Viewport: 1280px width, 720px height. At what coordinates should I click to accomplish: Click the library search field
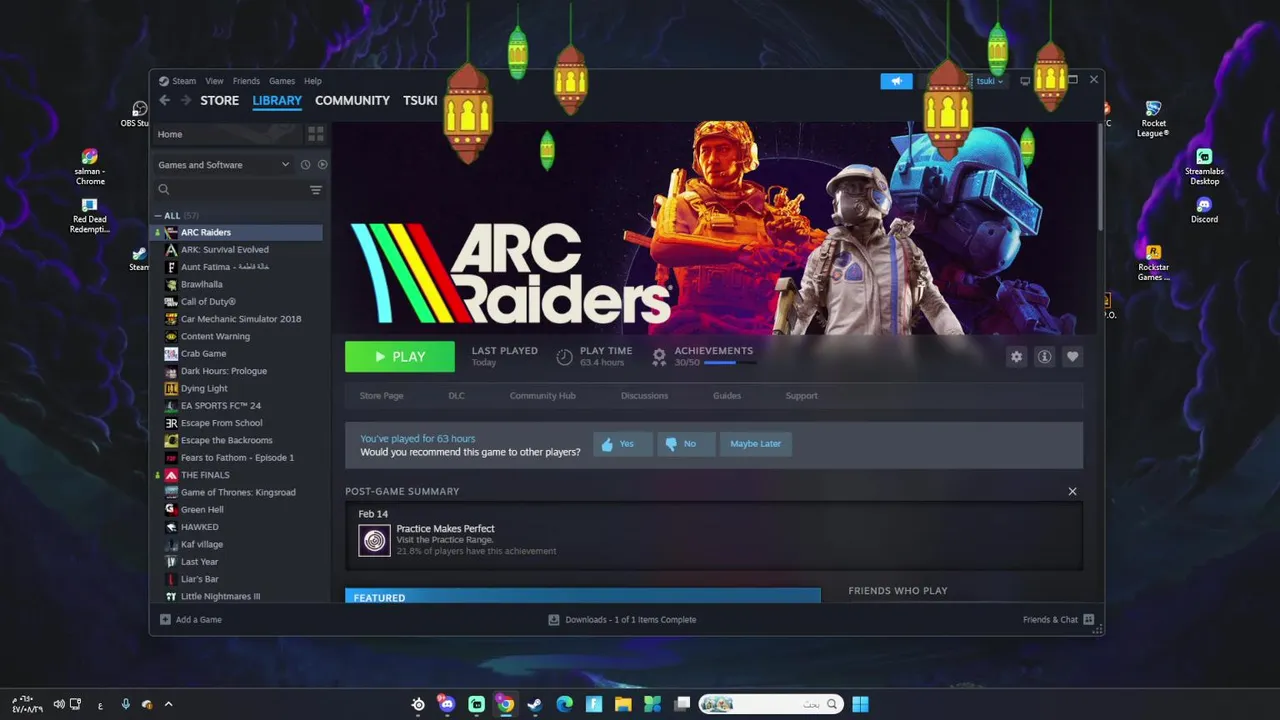230,190
